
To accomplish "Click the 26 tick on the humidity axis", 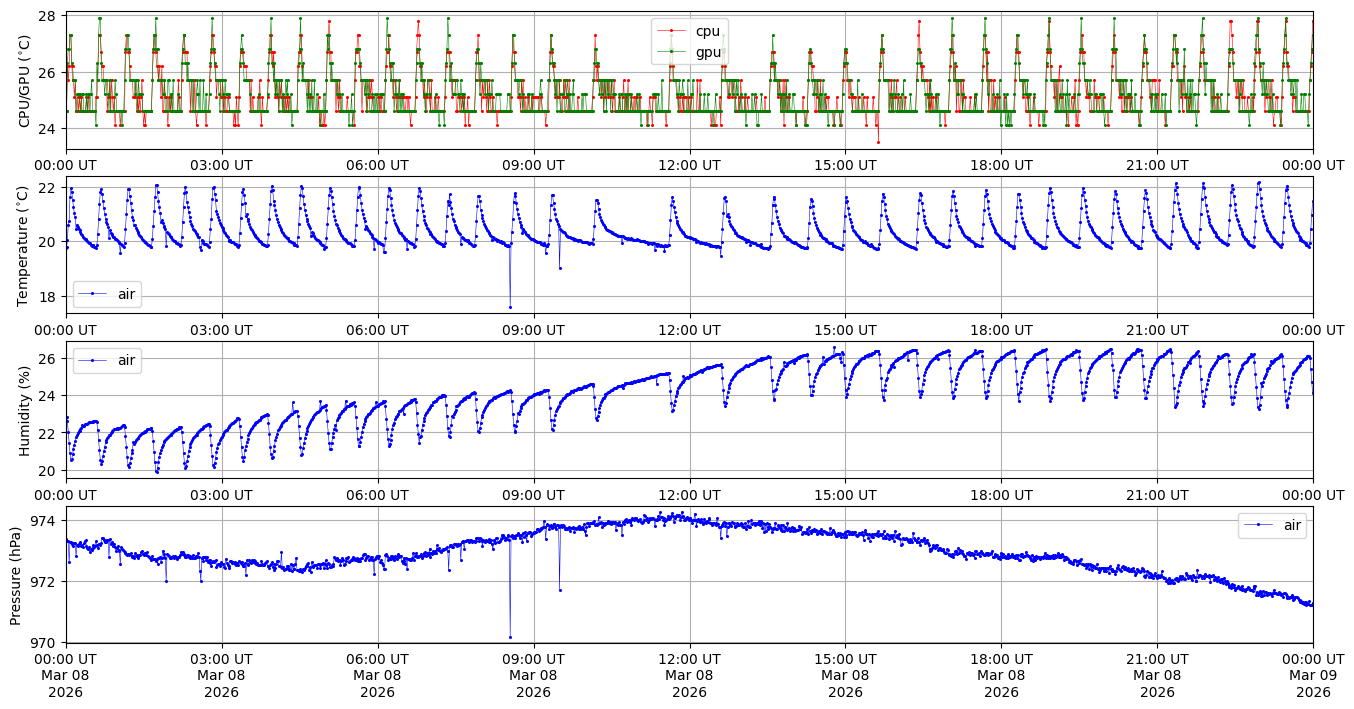I will tap(50, 359).
